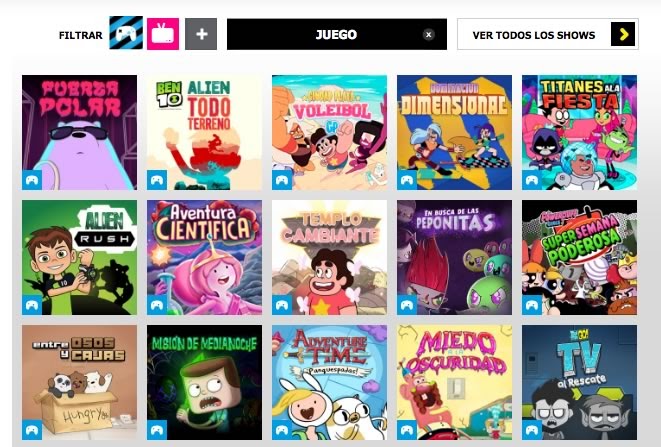Open the Fuerza Polar game
661x447 pixels.
pos(80,132)
